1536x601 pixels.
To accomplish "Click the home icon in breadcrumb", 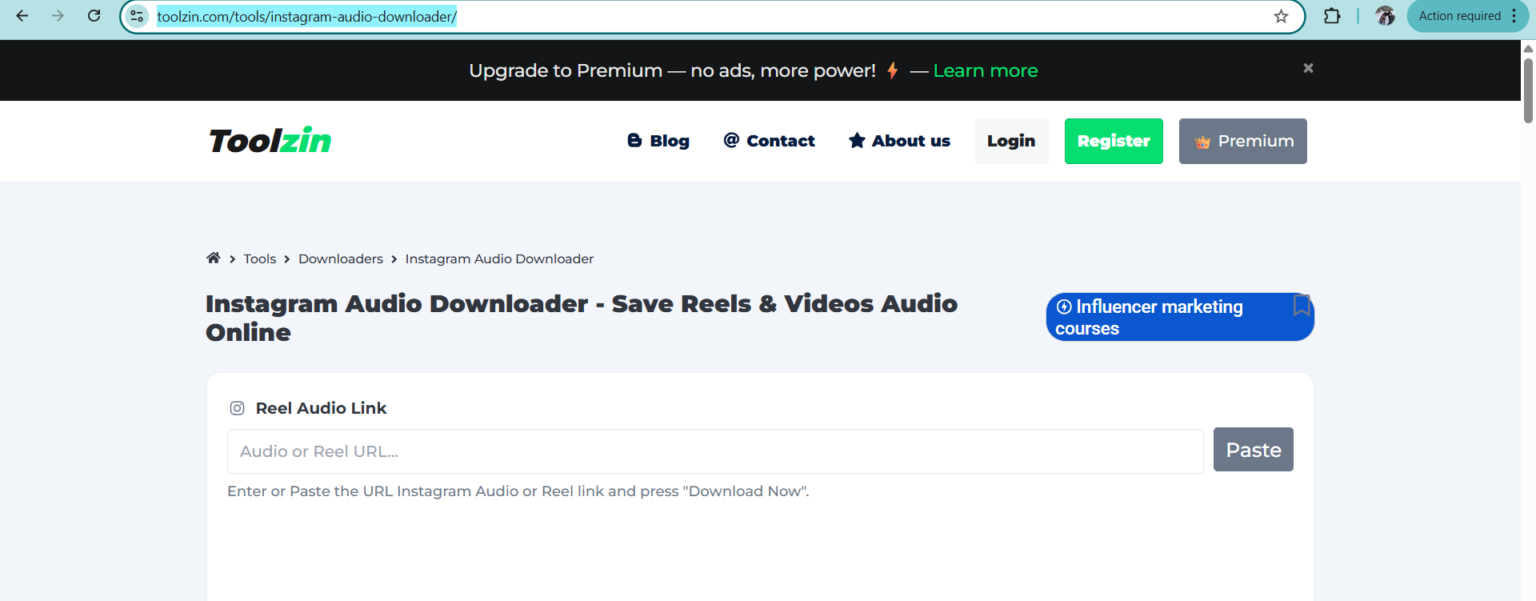I will pyautogui.click(x=213, y=258).
